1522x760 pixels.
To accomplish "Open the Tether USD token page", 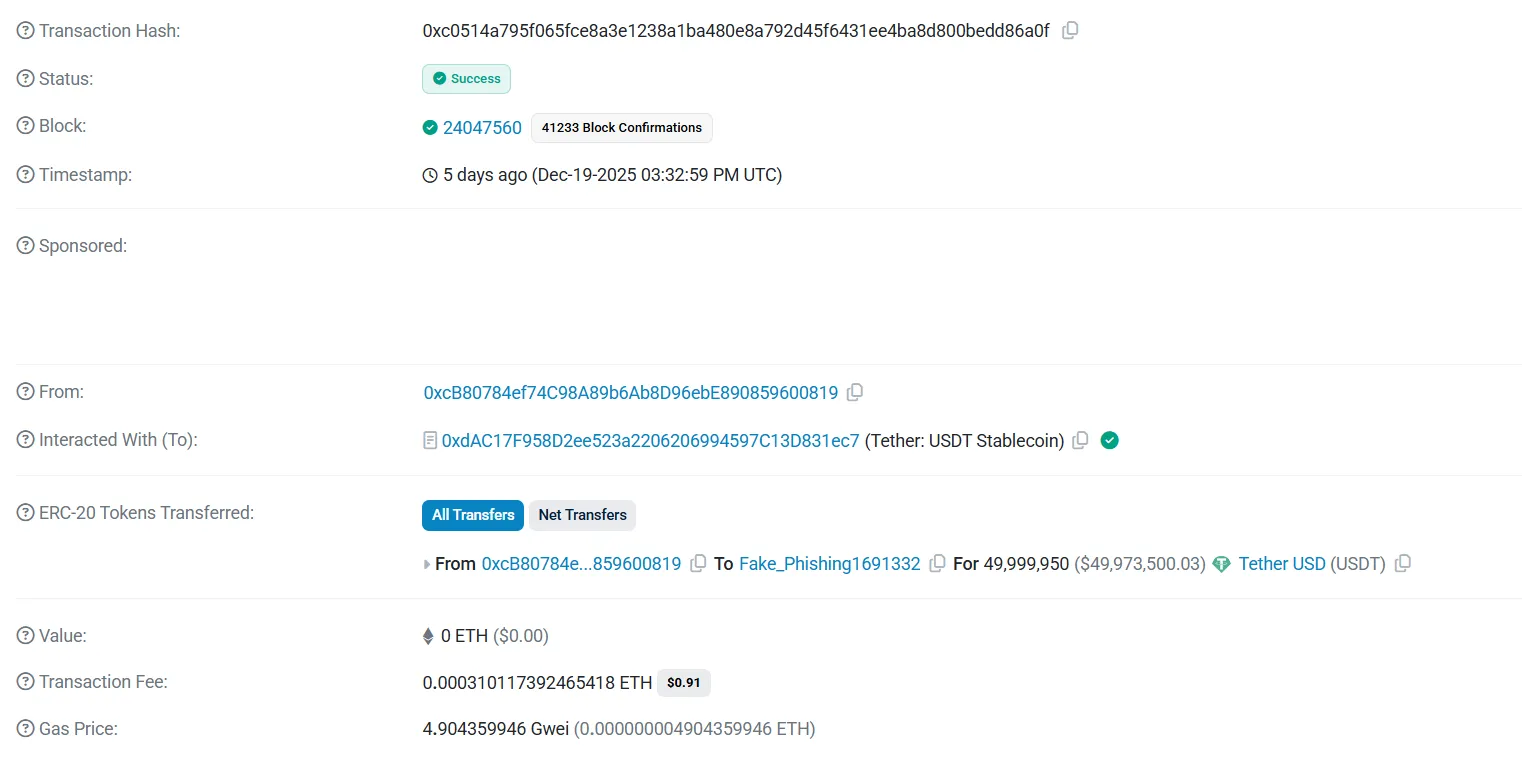I will click(x=1281, y=564).
